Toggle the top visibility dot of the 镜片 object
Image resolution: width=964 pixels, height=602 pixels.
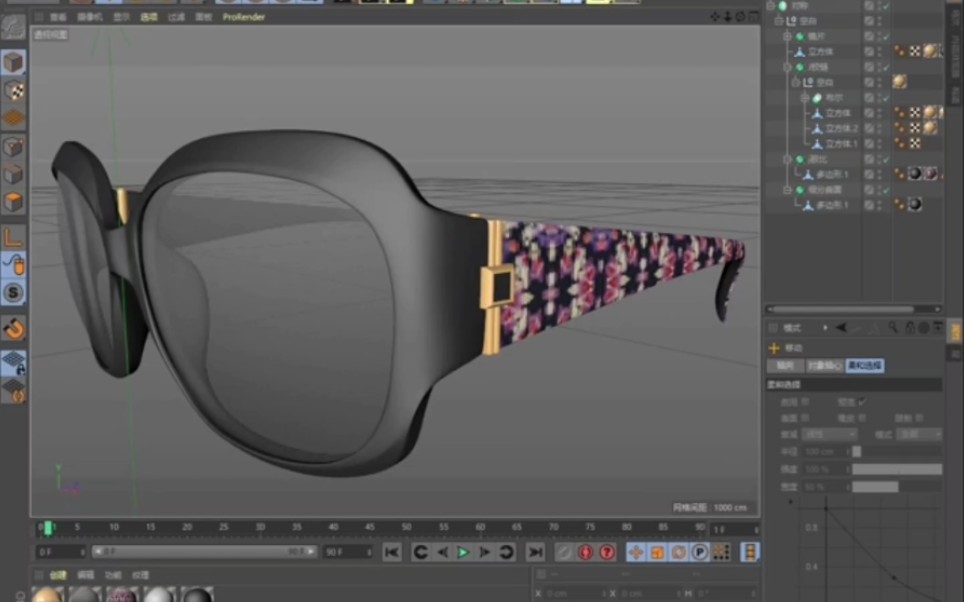pos(879,32)
